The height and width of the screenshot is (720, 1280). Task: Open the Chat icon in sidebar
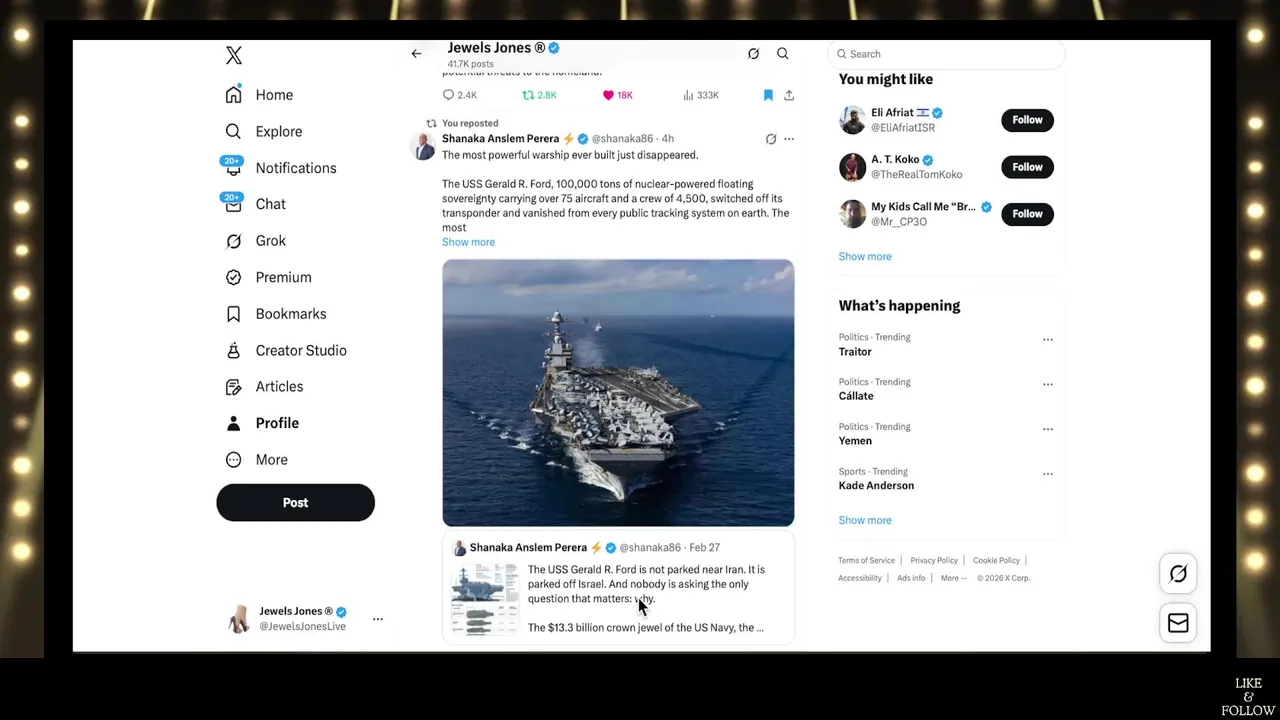(233, 204)
